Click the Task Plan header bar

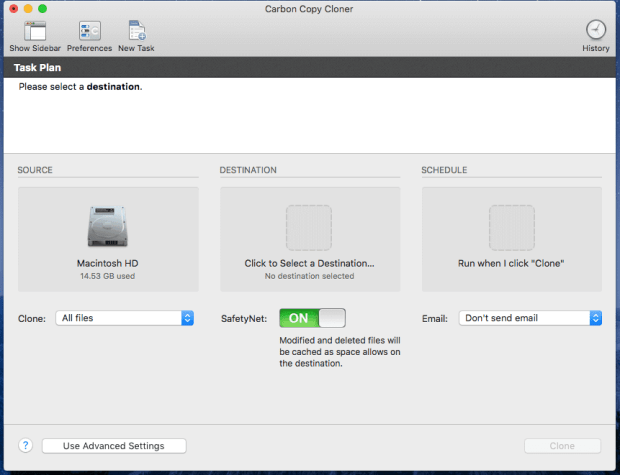[310, 67]
